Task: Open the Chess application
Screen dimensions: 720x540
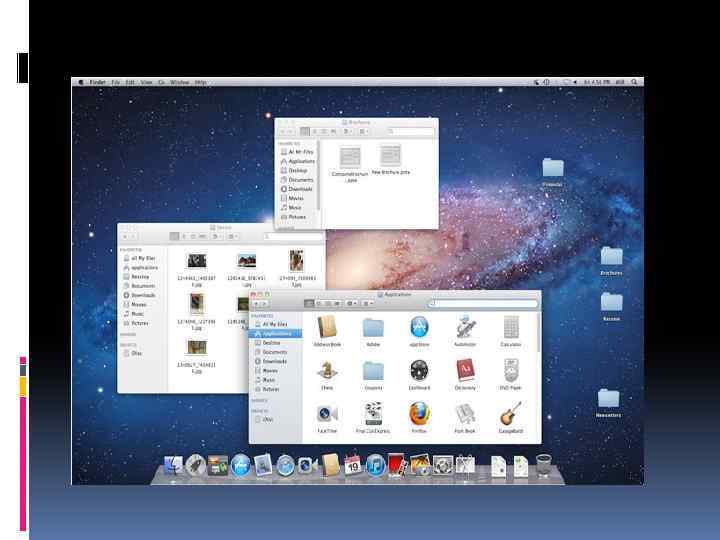Action: click(326, 371)
